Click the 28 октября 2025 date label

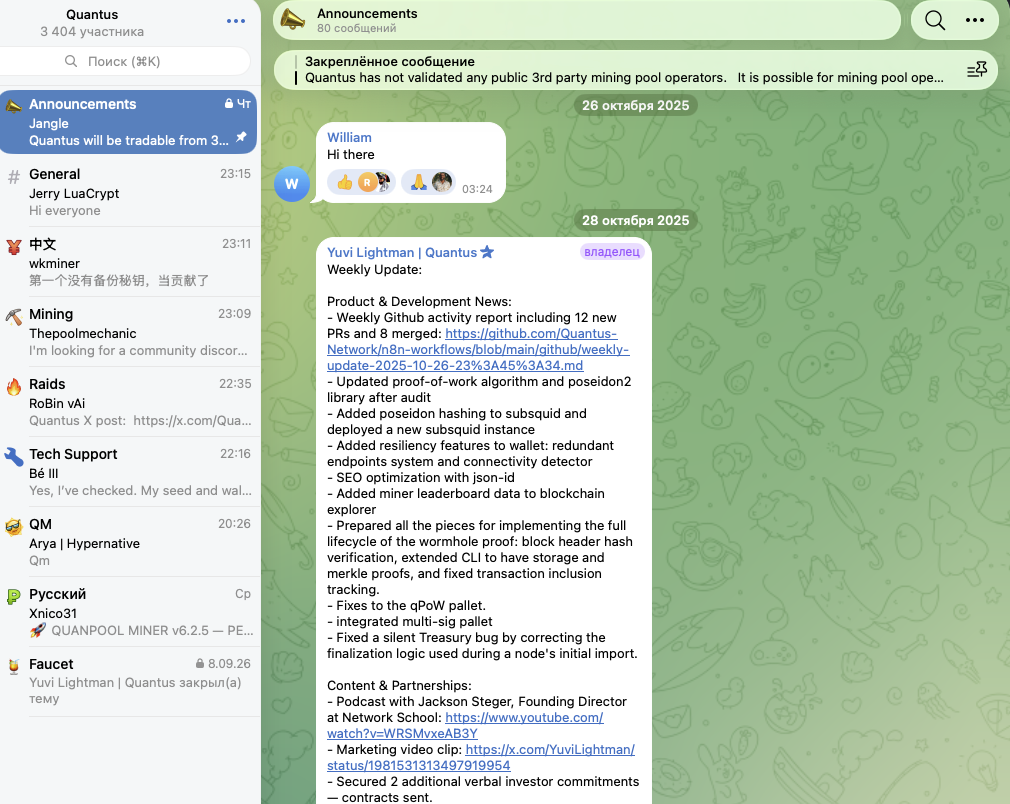pyautogui.click(x=635, y=220)
